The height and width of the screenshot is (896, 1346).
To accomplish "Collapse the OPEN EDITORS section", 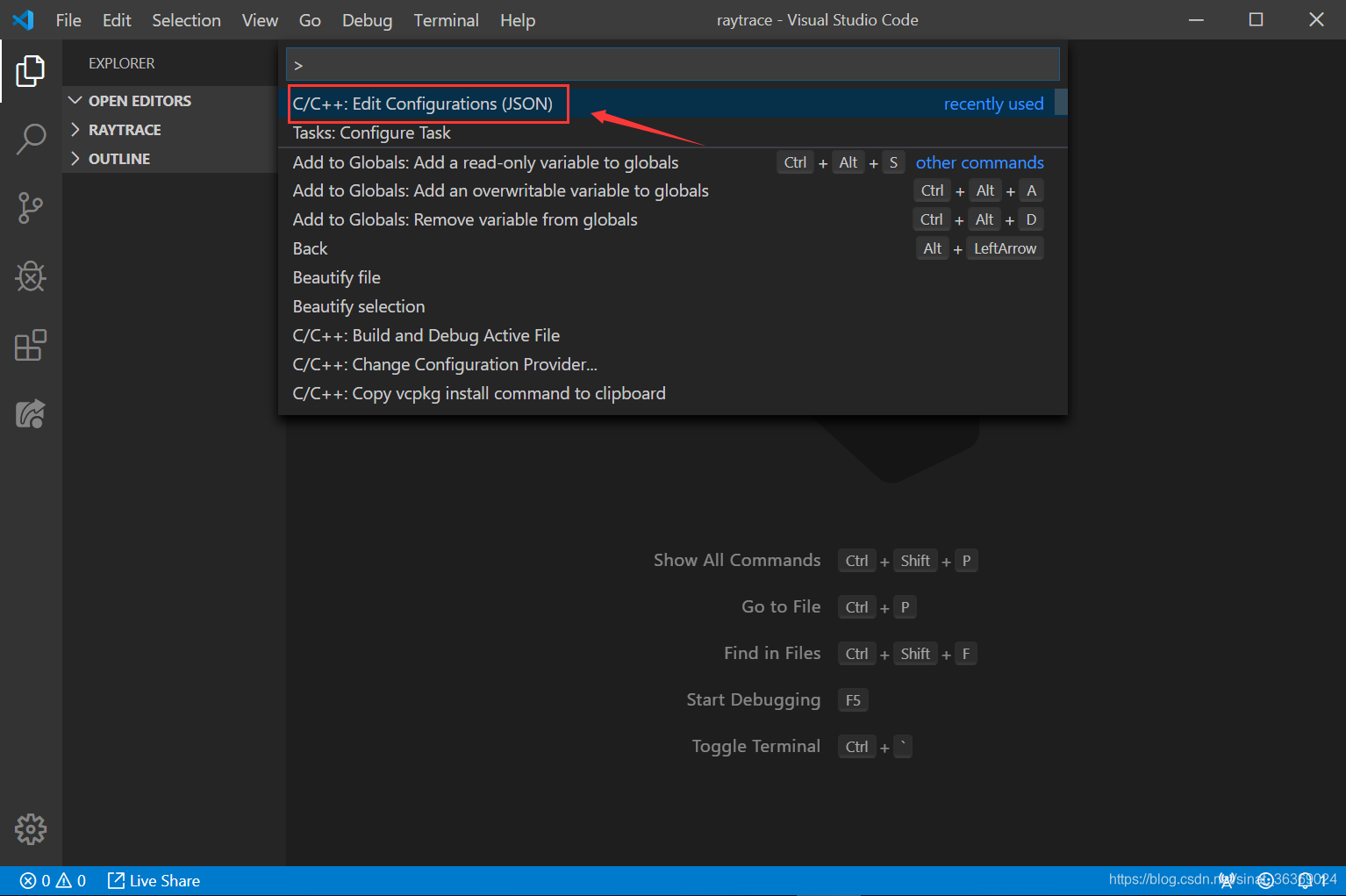I will point(140,101).
